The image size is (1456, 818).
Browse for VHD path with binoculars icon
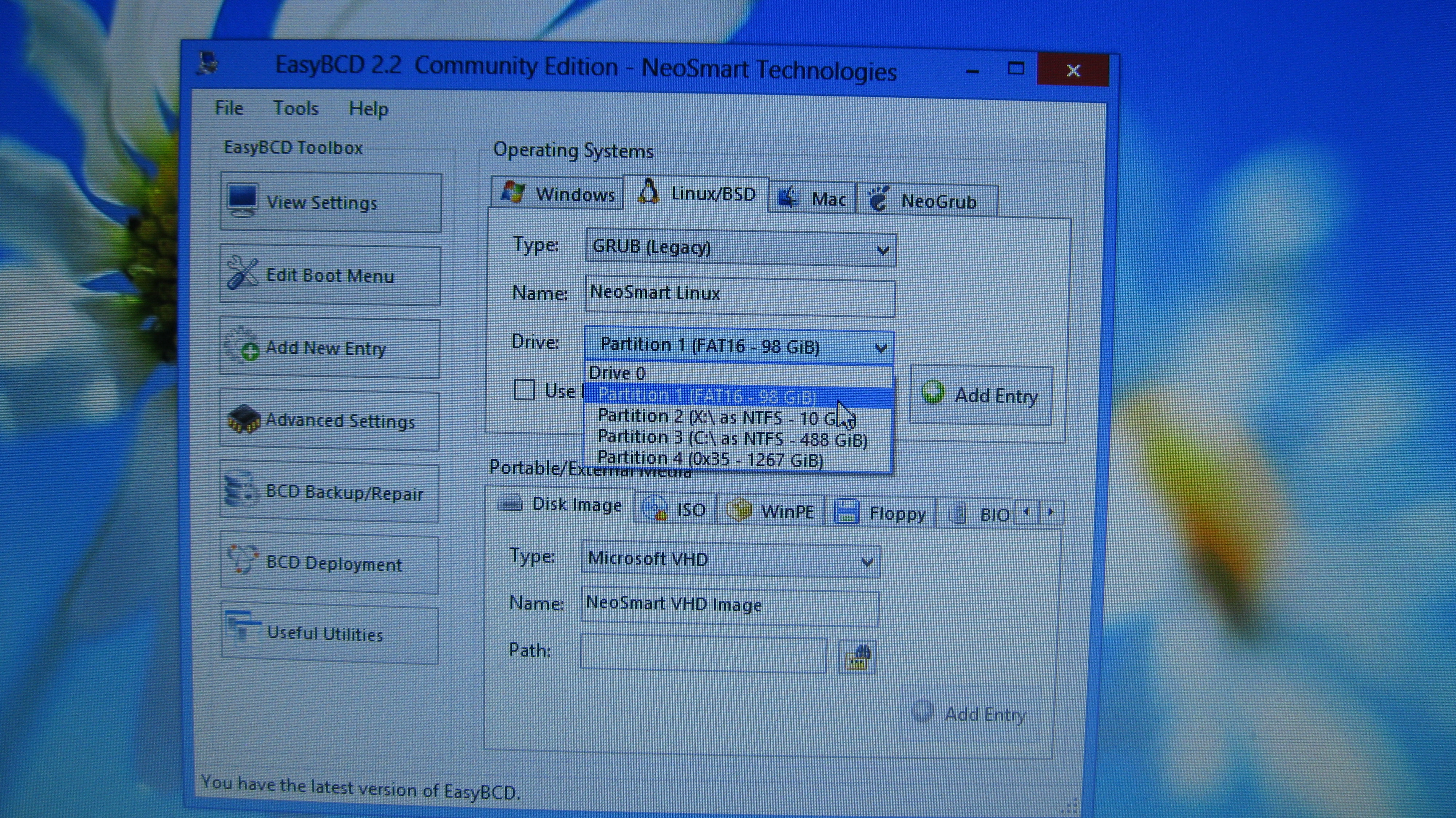858,657
